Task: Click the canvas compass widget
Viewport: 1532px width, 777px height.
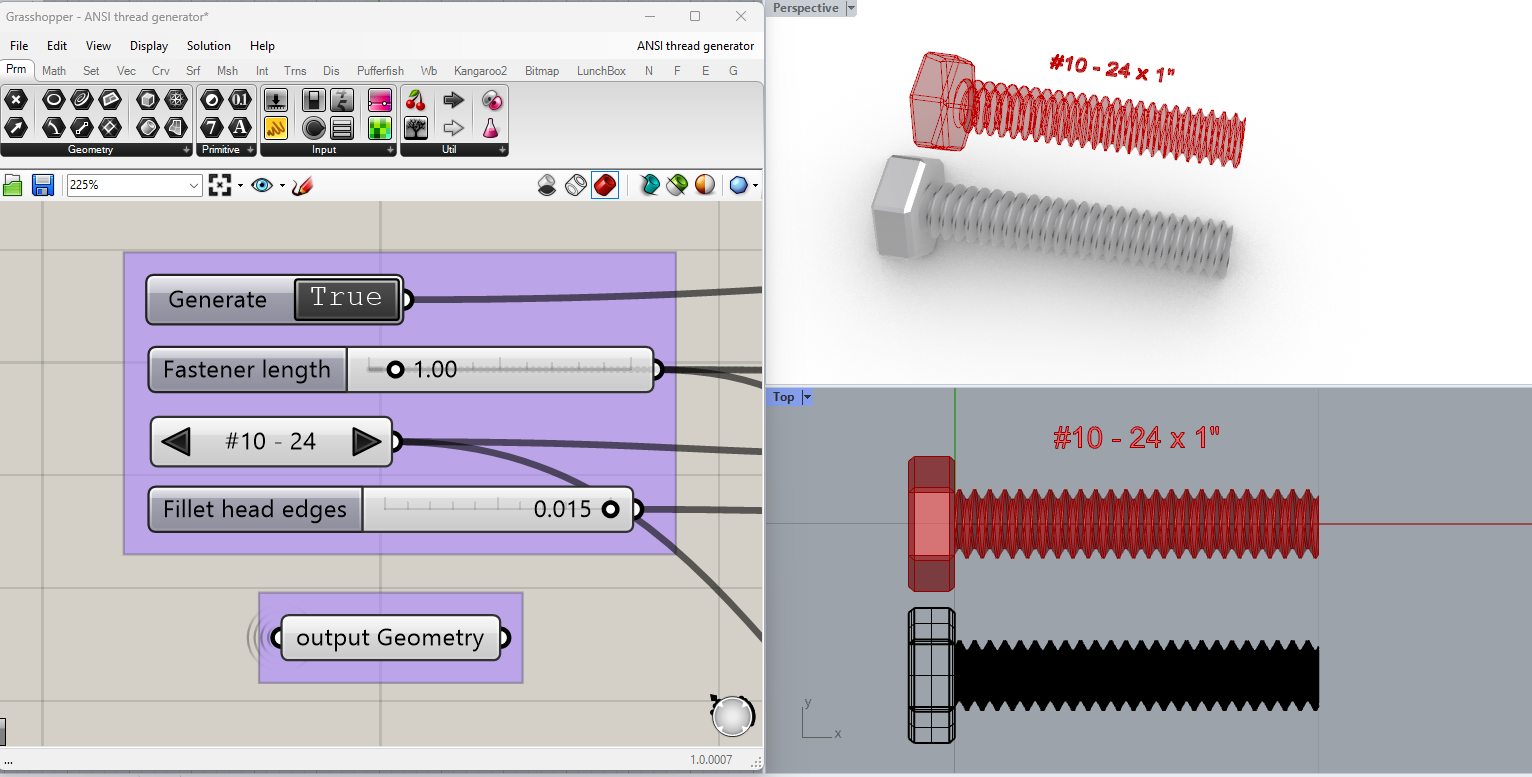Action: click(732, 715)
